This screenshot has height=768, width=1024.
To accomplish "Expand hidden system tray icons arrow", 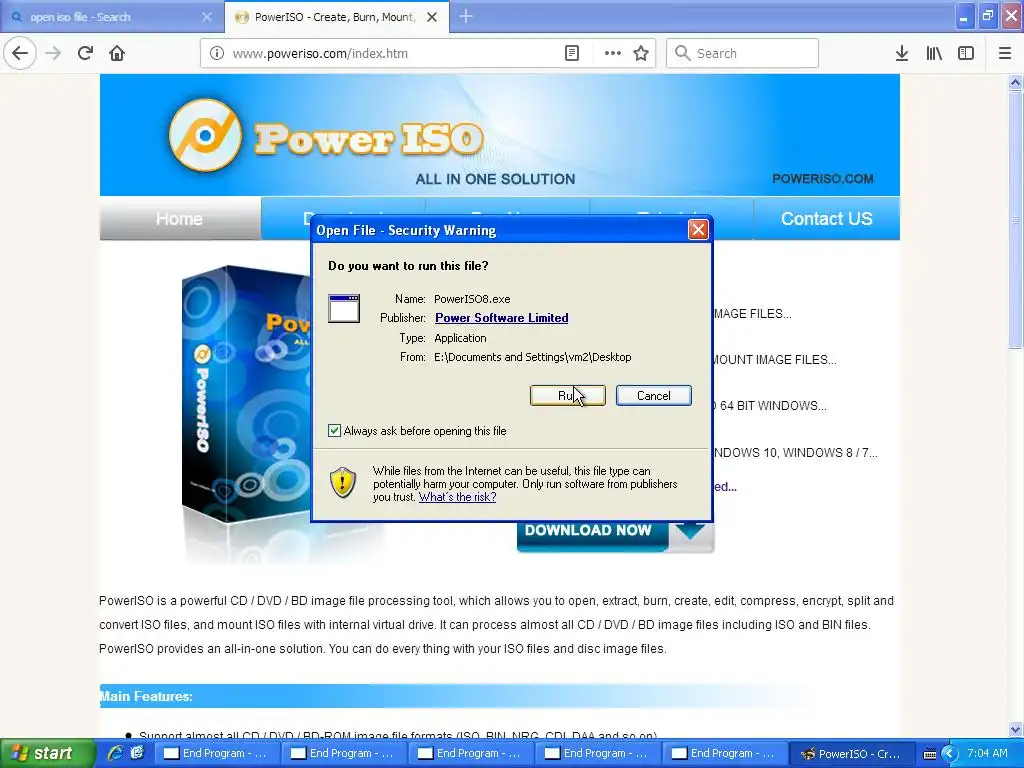I will [949, 754].
